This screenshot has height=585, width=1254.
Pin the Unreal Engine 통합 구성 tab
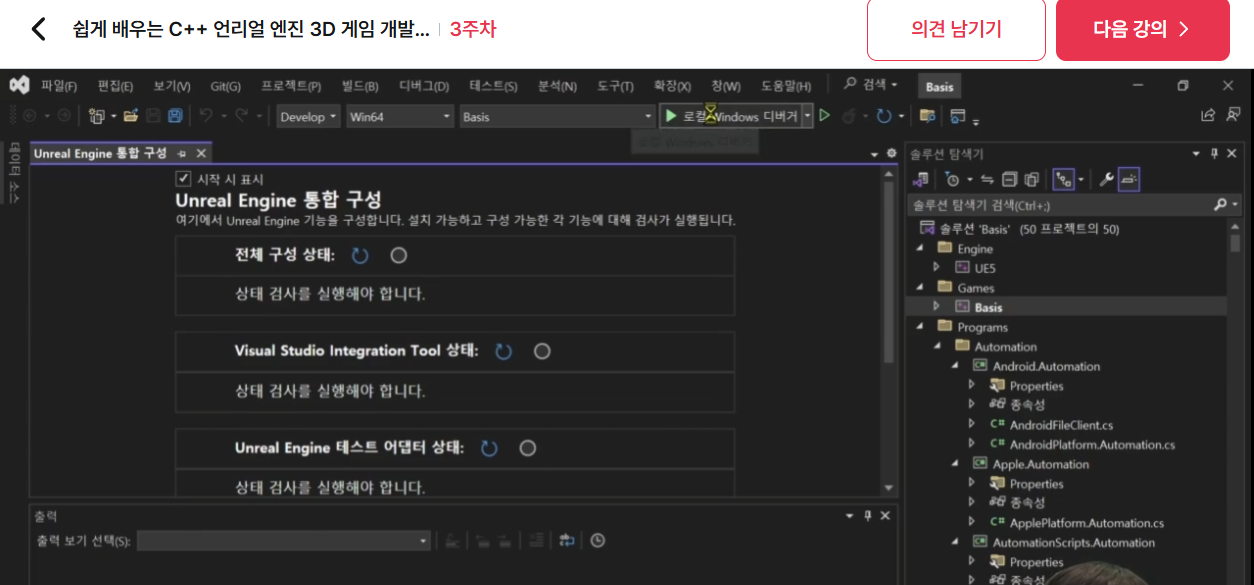(182, 153)
